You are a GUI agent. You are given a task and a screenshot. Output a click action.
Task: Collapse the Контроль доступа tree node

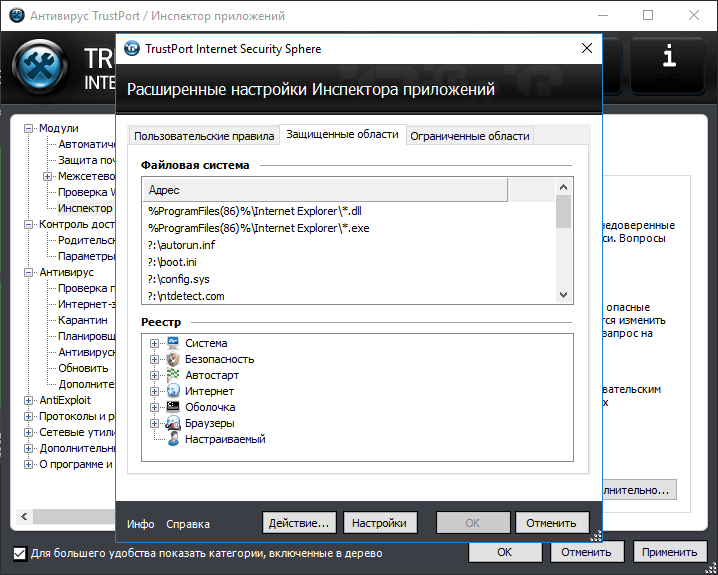click(28, 224)
